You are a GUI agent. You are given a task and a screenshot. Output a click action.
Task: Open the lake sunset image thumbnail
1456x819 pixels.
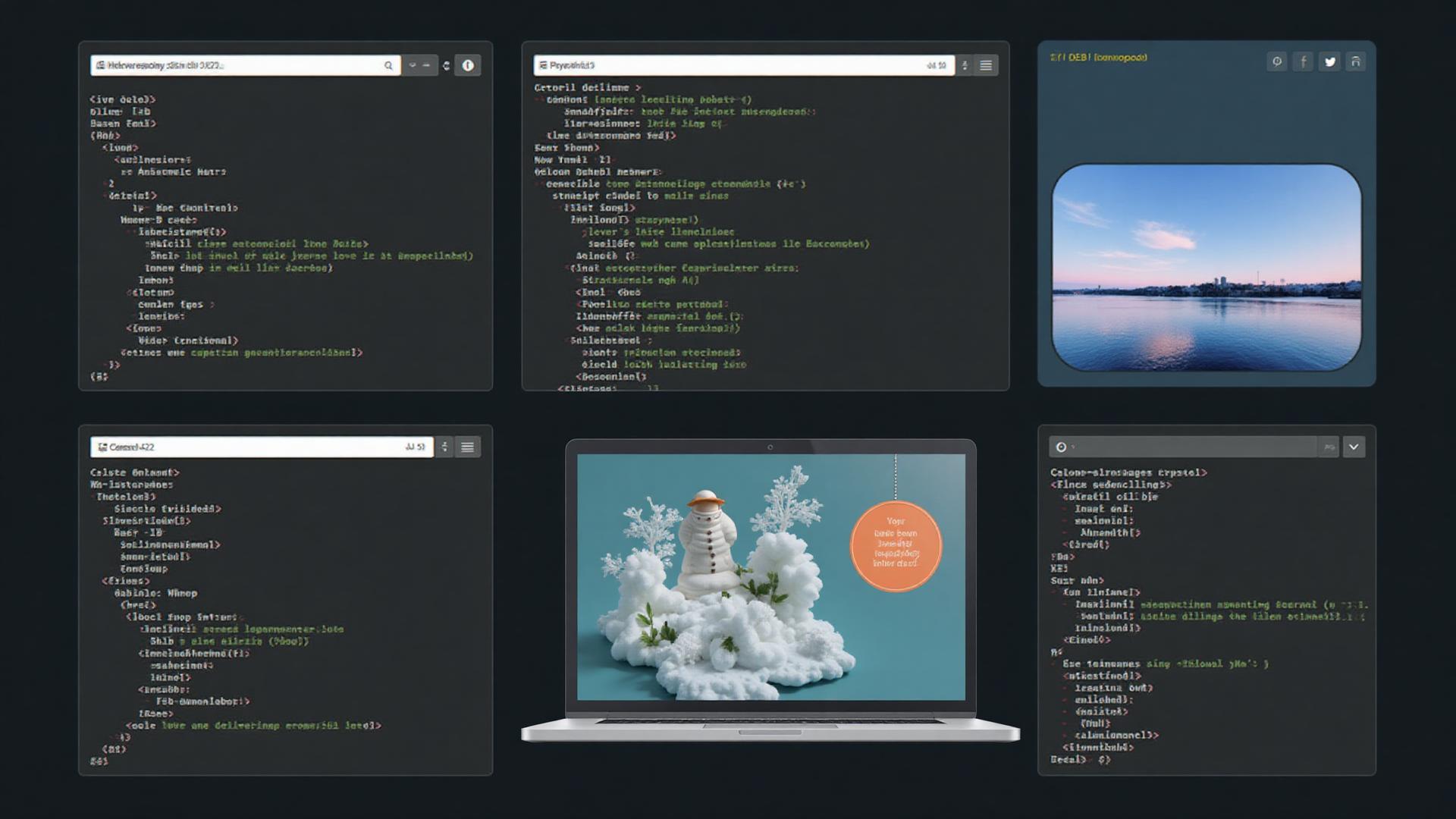1206,268
